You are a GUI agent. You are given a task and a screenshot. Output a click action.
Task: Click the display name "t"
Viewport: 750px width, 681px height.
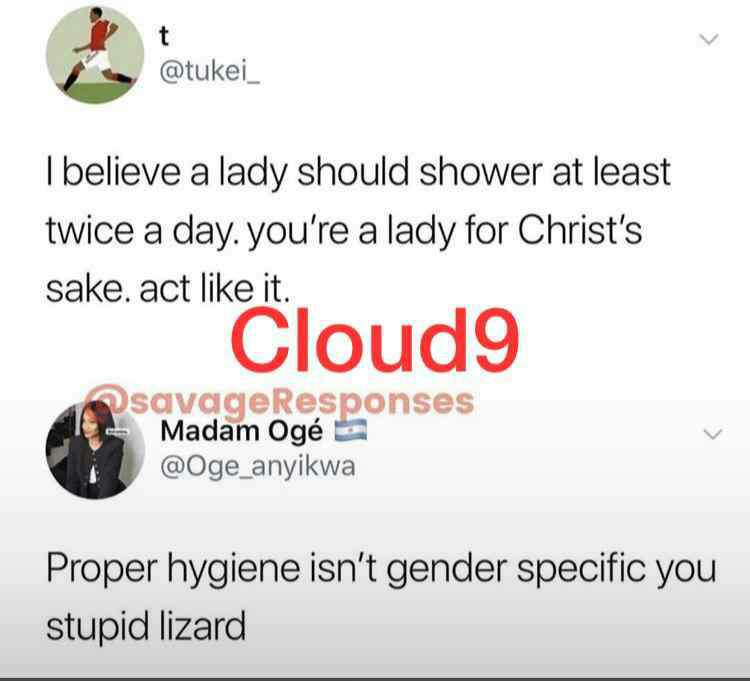pos(164,36)
